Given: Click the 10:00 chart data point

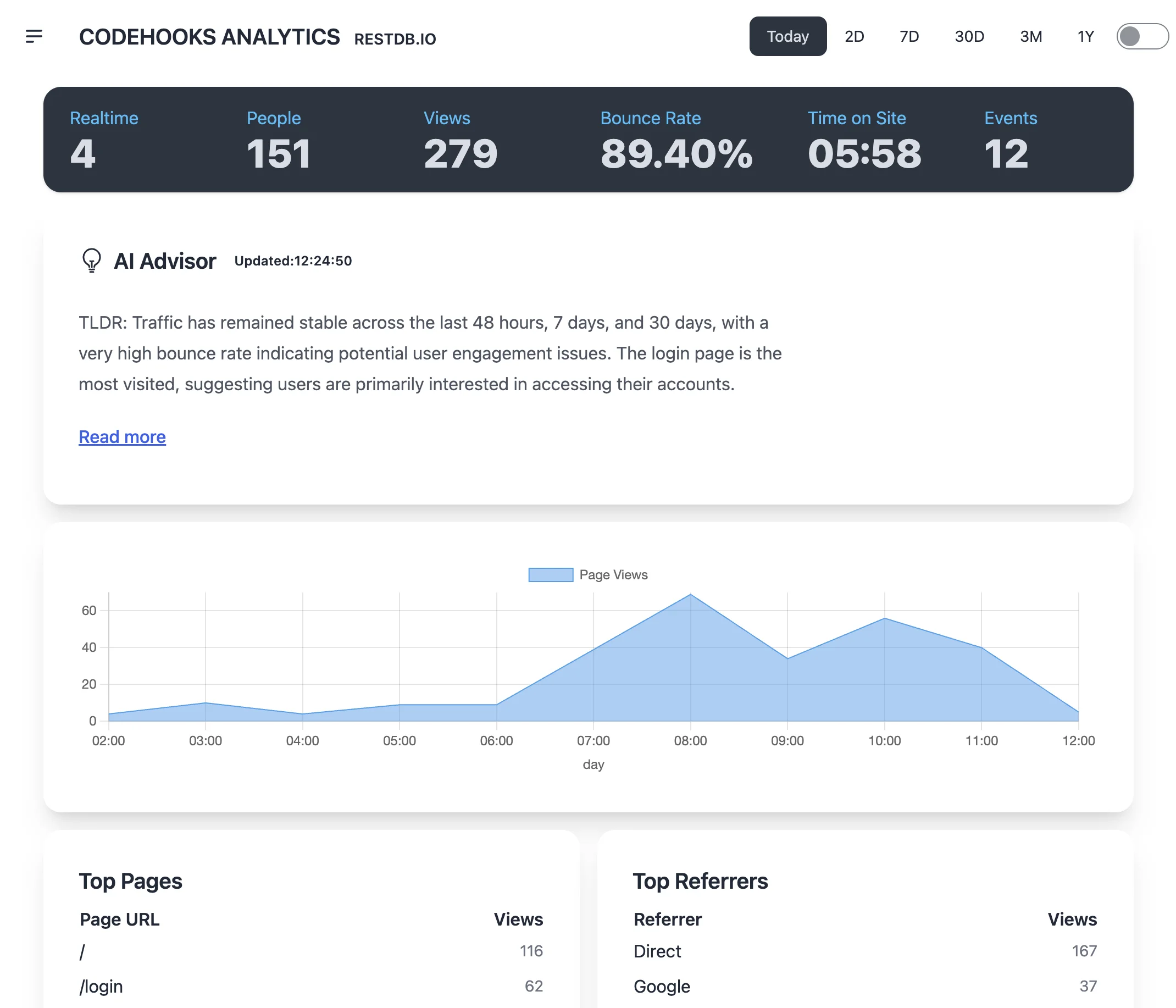Looking at the screenshot, I should click(x=884, y=618).
